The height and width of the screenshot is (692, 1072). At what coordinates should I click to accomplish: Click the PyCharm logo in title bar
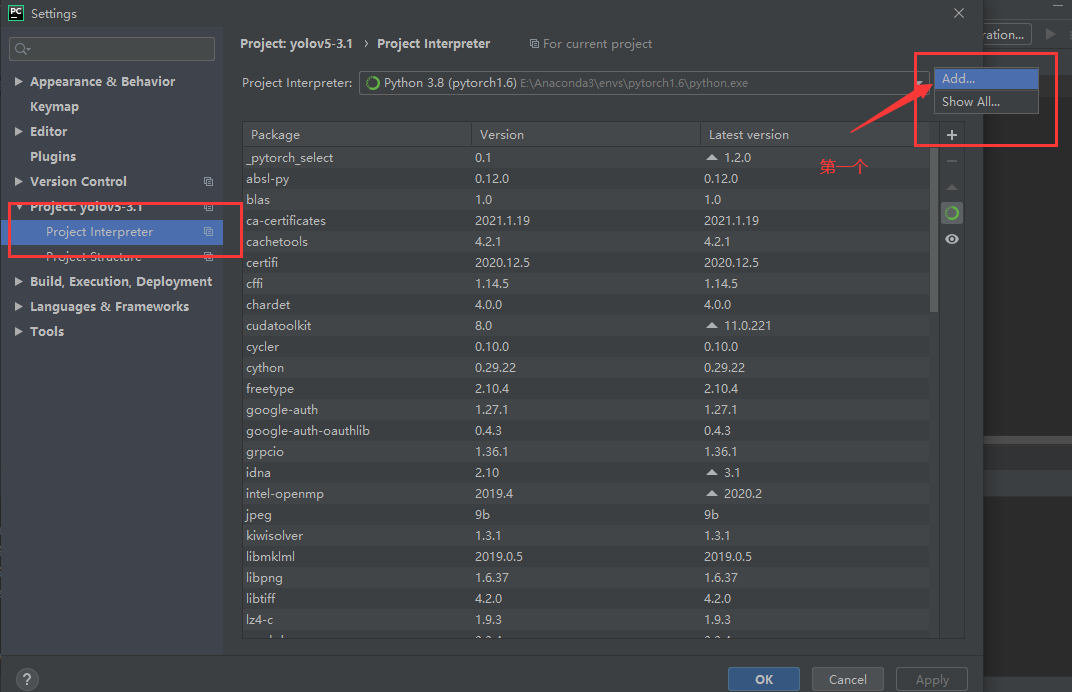pyautogui.click(x=15, y=13)
